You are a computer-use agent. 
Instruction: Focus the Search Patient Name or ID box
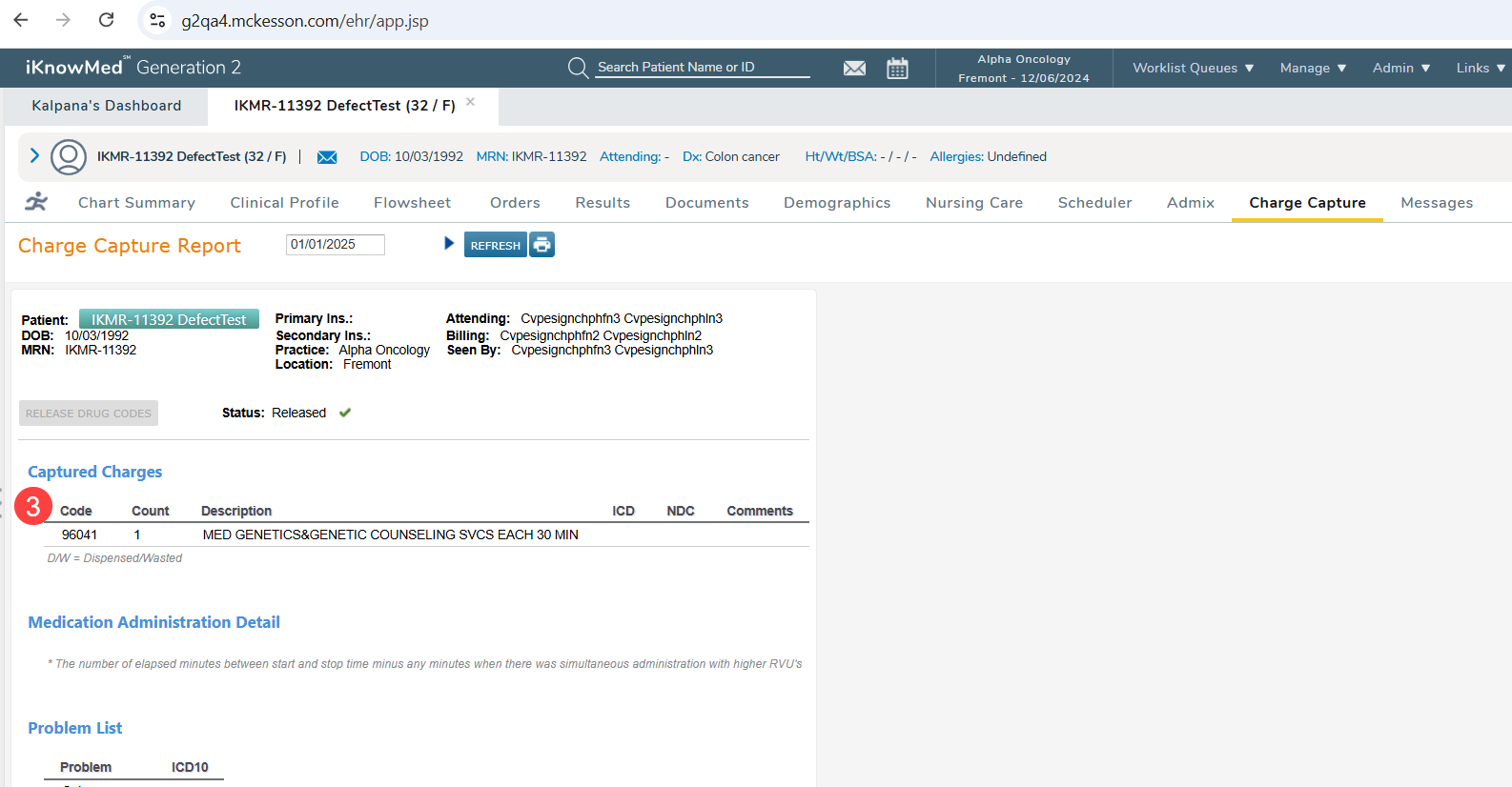click(702, 68)
